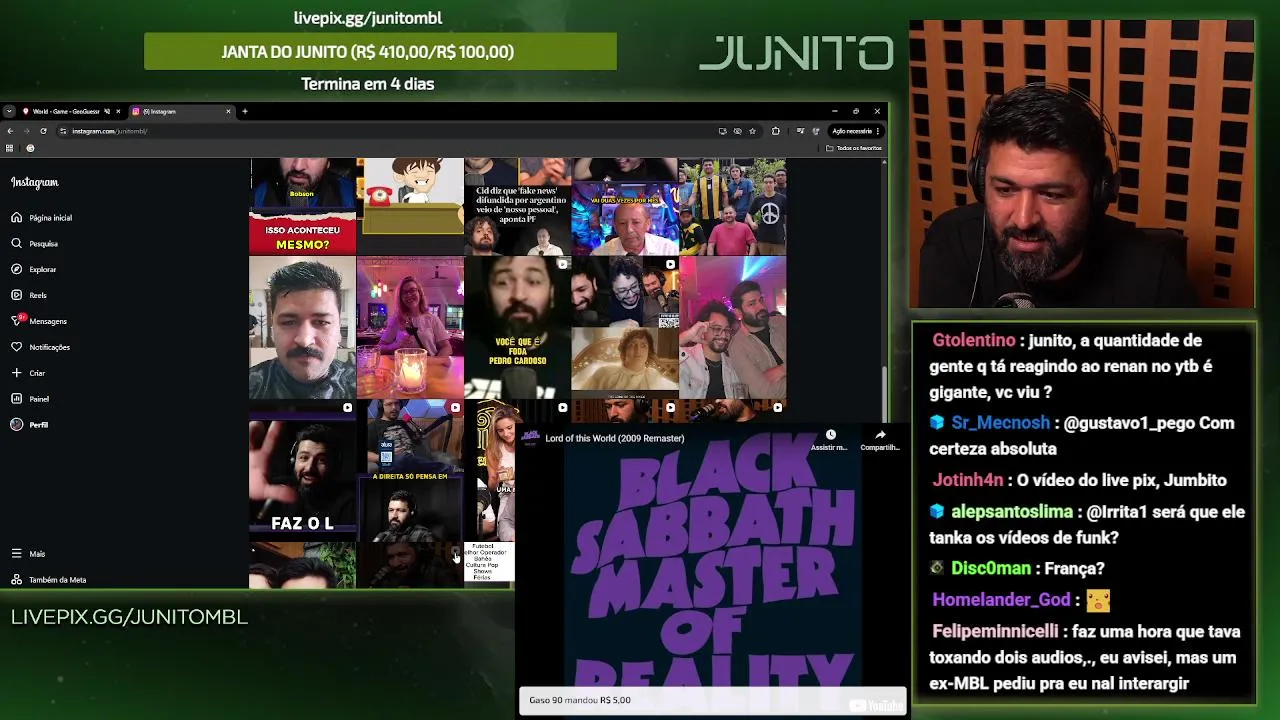
Task: Open 'ISSO ACONTECEU MESMO?' post thumbnail
Action: [x=302, y=205]
